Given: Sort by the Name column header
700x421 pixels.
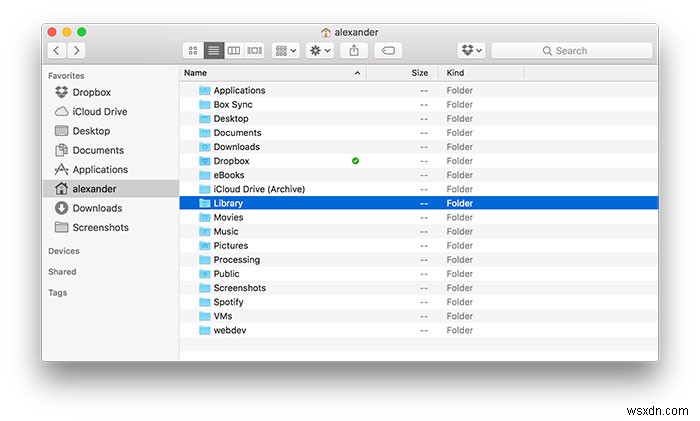Looking at the screenshot, I should tap(196, 73).
